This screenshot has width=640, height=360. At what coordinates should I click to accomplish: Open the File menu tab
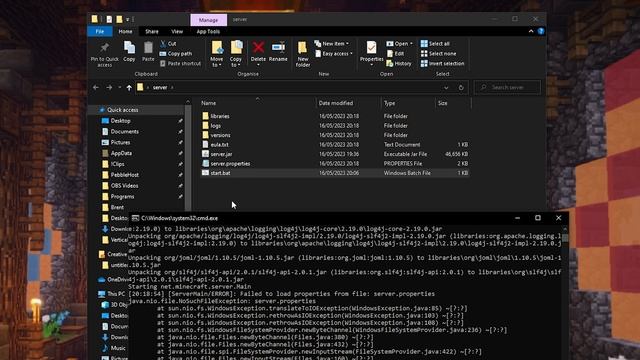coord(100,31)
